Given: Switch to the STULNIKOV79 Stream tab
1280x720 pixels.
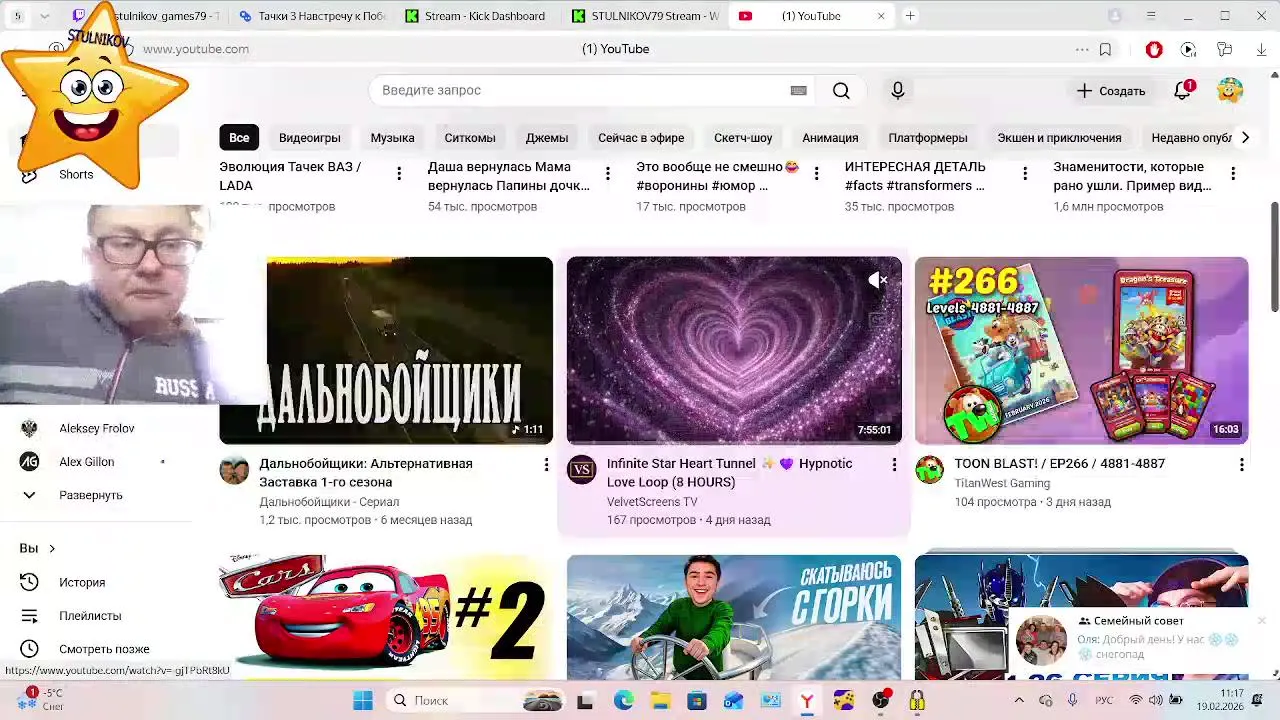Looking at the screenshot, I should tap(645, 16).
